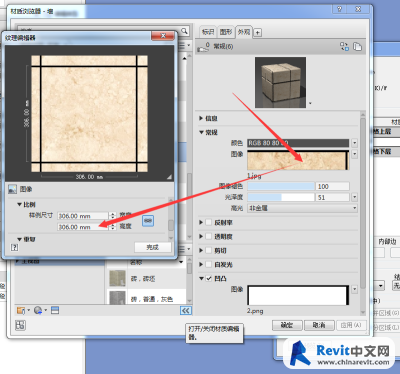Collapse the 凹凸 bump section arrow

[201, 278]
